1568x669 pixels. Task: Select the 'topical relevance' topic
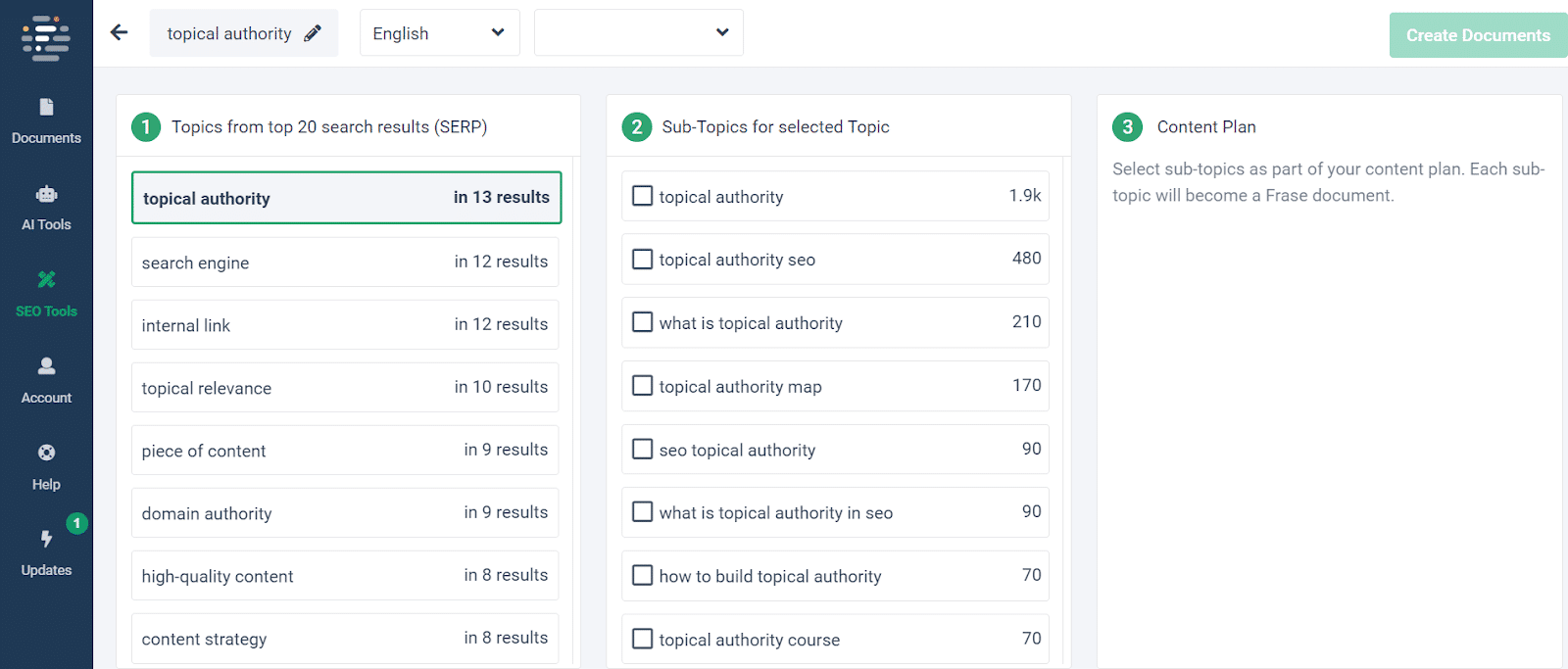(x=345, y=387)
